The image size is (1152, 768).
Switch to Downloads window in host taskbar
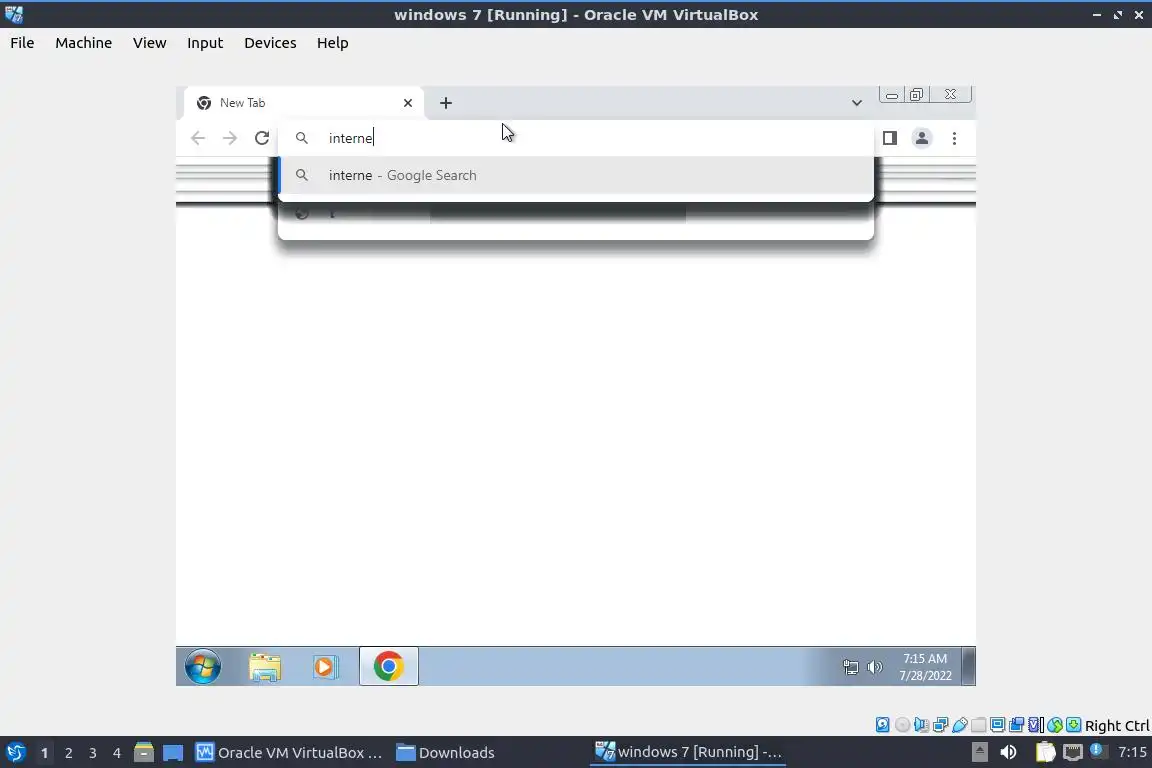(446, 753)
